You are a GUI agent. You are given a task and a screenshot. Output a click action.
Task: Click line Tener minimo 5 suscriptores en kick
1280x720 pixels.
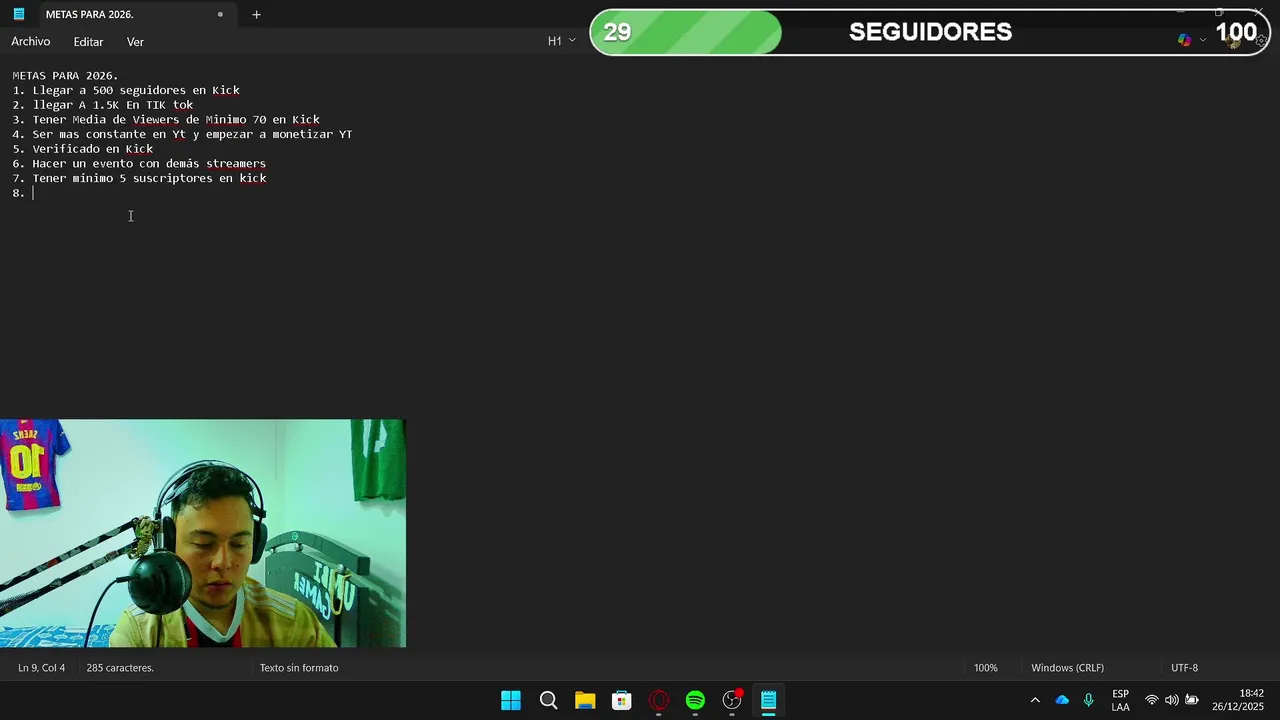pos(149,178)
